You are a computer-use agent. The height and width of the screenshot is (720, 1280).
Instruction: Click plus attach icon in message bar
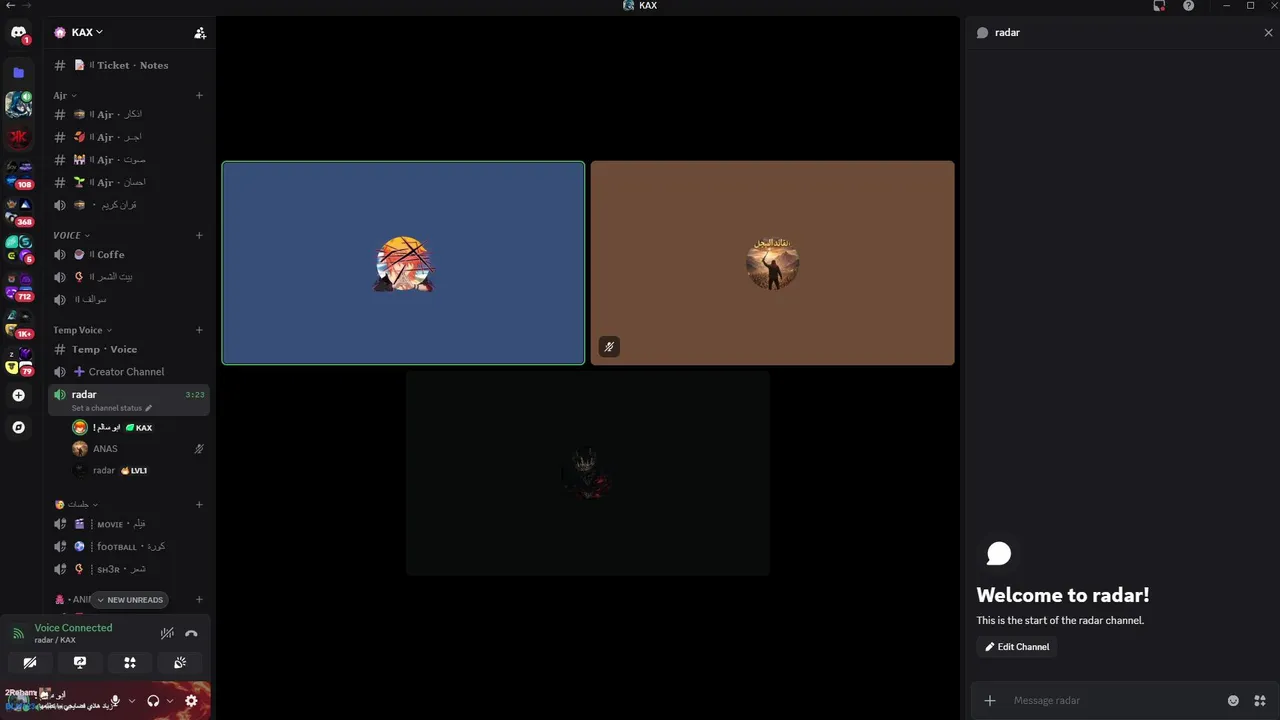pyautogui.click(x=990, y=700)
